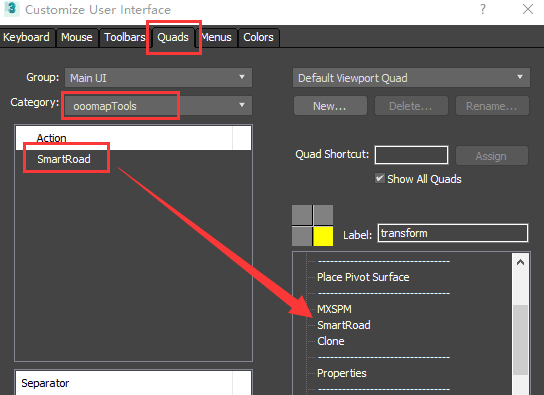Switch to the Toolbars tab
The image size is (544, 395).
click(x=125, y=37)
